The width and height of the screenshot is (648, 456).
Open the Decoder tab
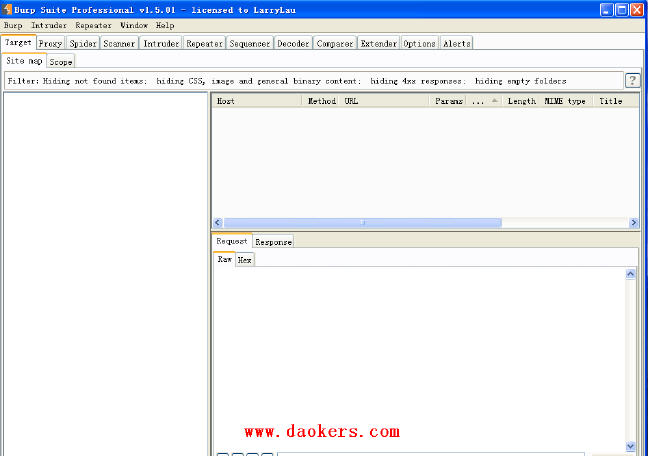293,43
